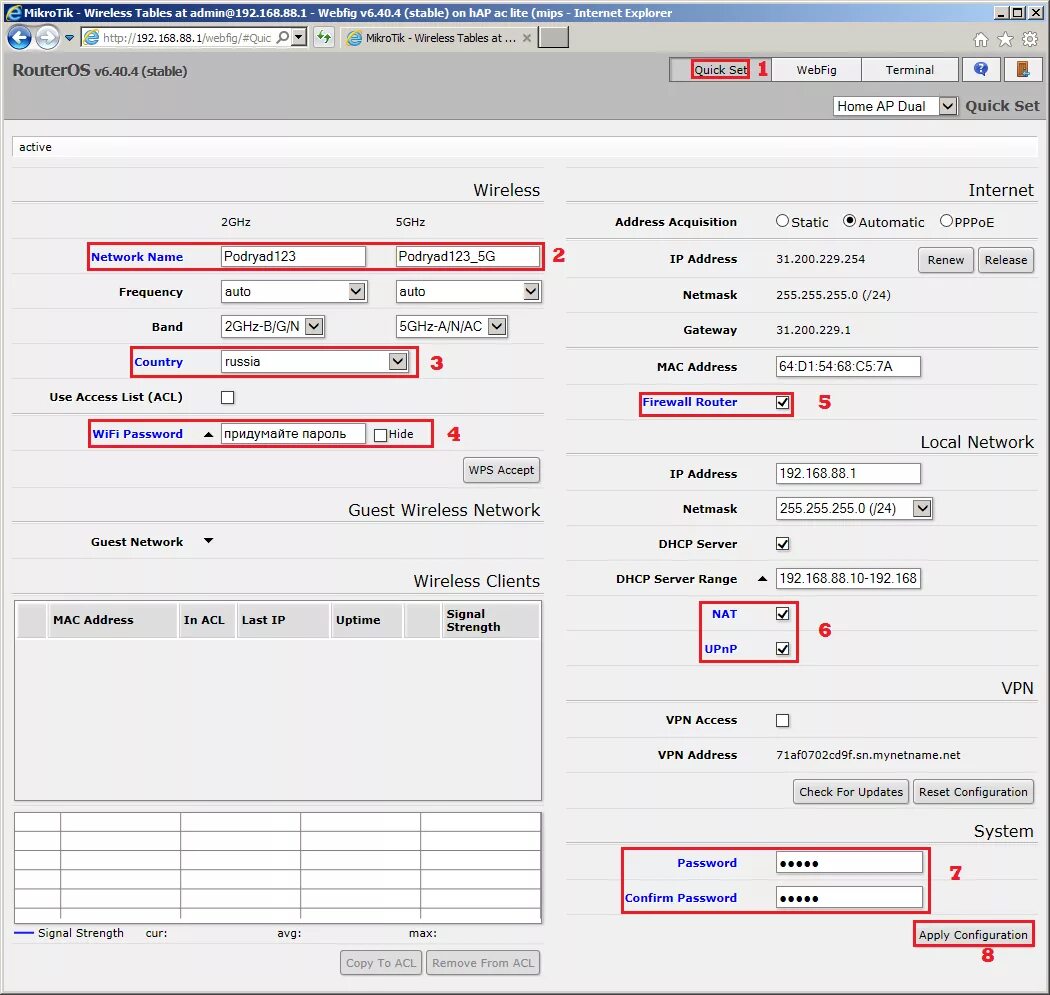Click the Confirm Password field
1050x995 pixels.
[849, 897]
